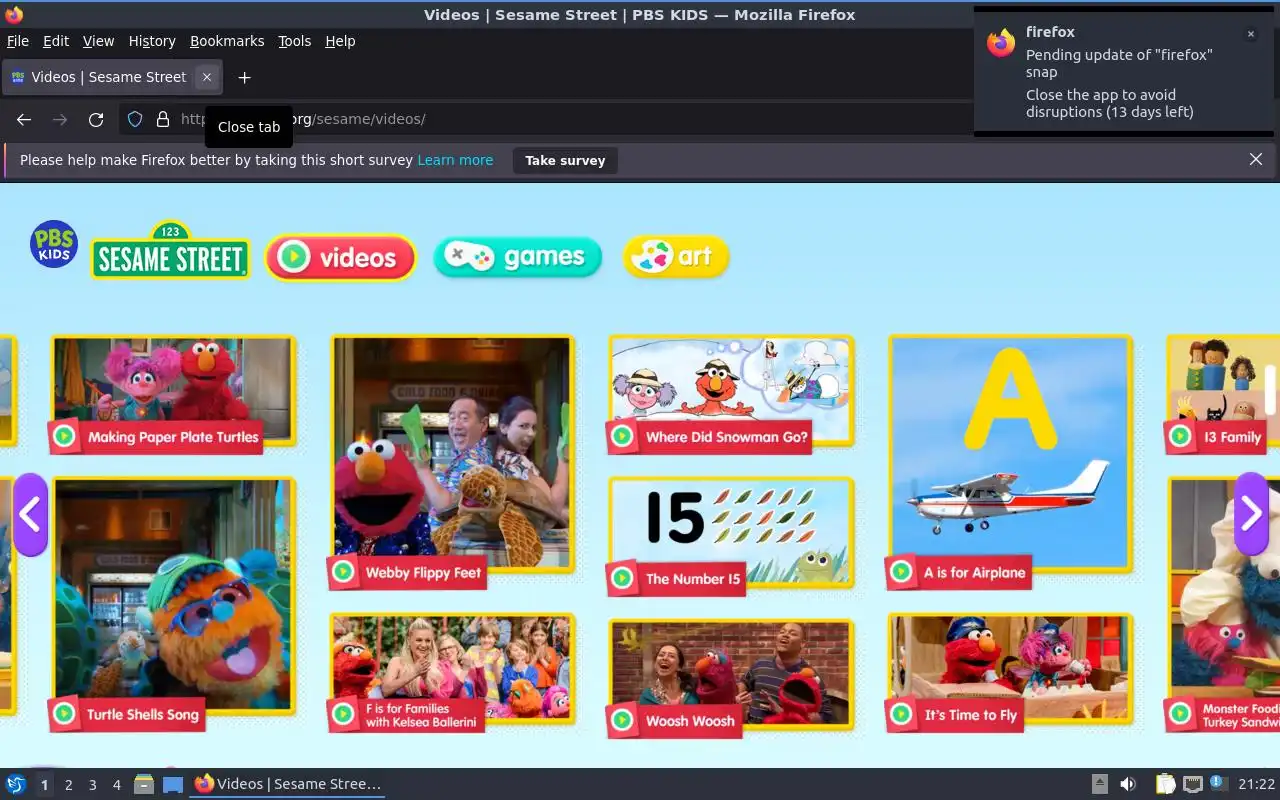The width and height of the screenshot is (1280, 800).
Task: Open Webby Flippy Feet video thumbnail
Action: tap(453, 456)
